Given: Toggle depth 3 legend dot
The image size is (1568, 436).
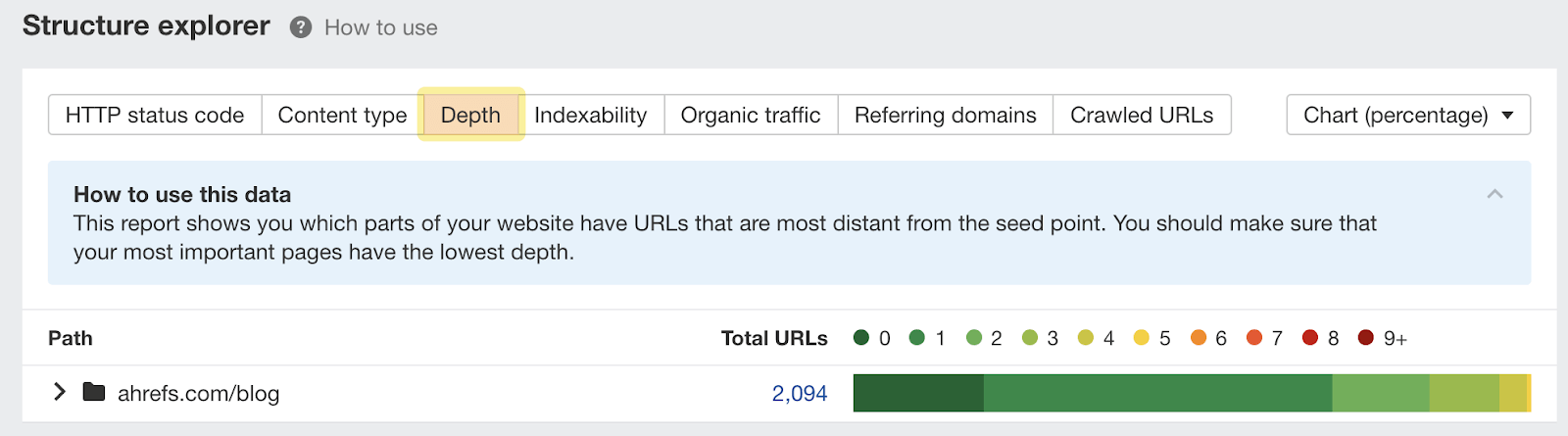Looking at the screenshot, I should pyautogui.click(x=1030, y=337).
